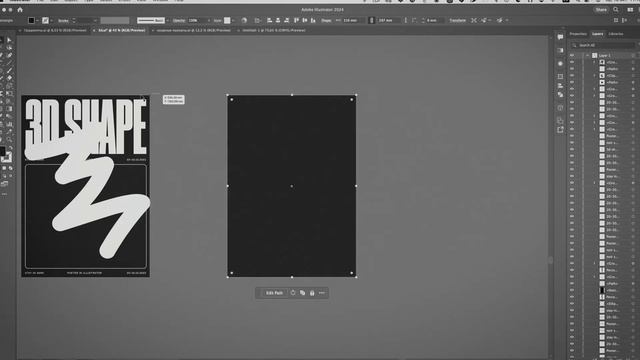Open the Pathfinder panel icon in dock
Image resolution: width=640 pixels, height=360 pixels.
point(560,94)
